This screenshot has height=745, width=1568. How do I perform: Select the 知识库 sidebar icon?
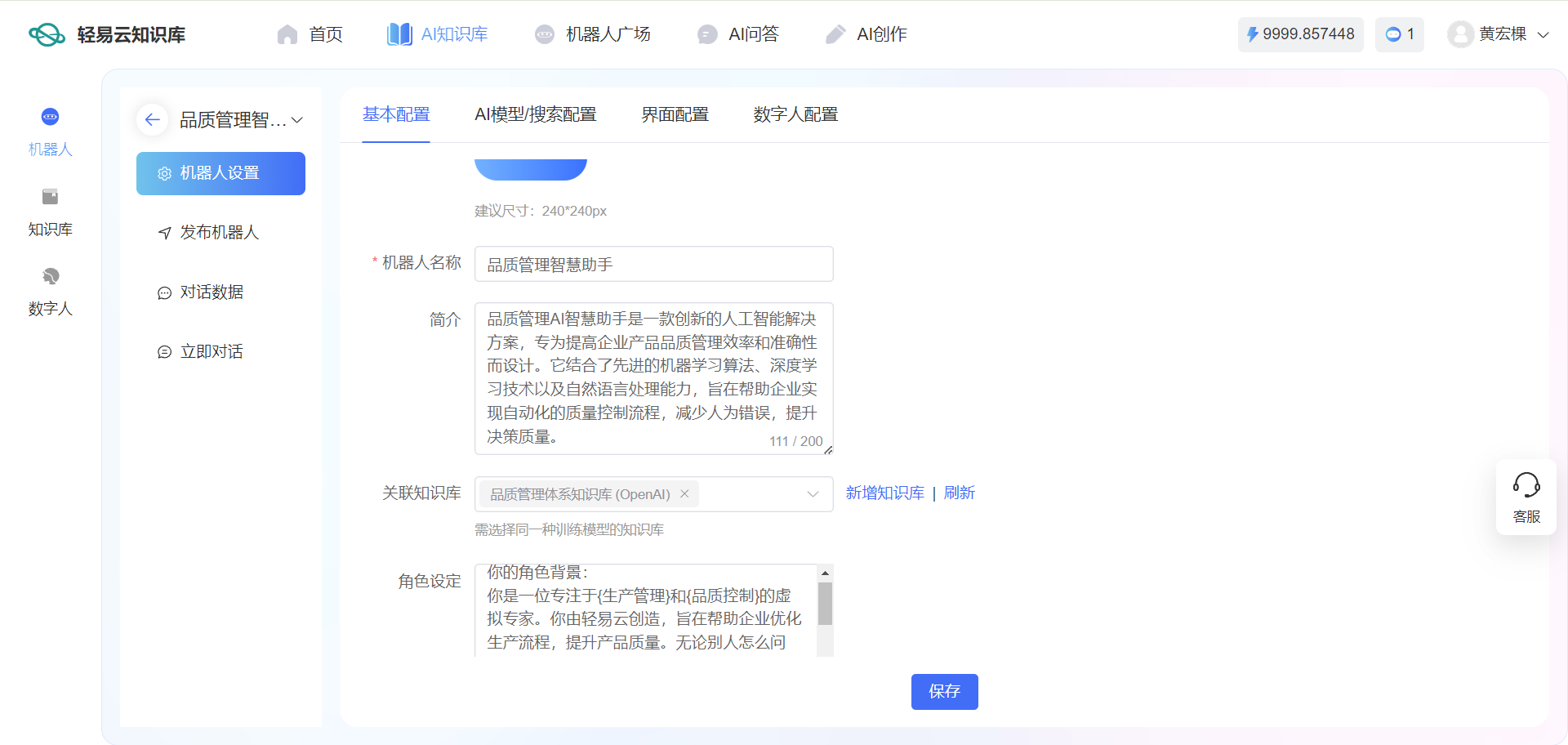(x=50, y=197)
